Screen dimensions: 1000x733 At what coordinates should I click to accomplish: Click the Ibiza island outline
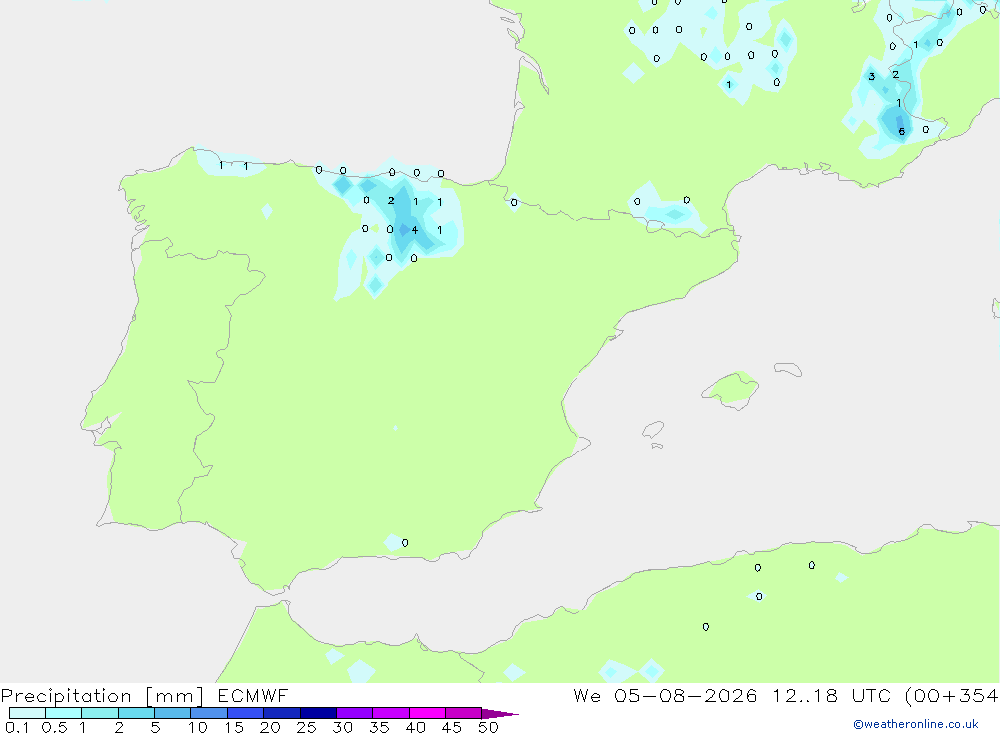653,429
